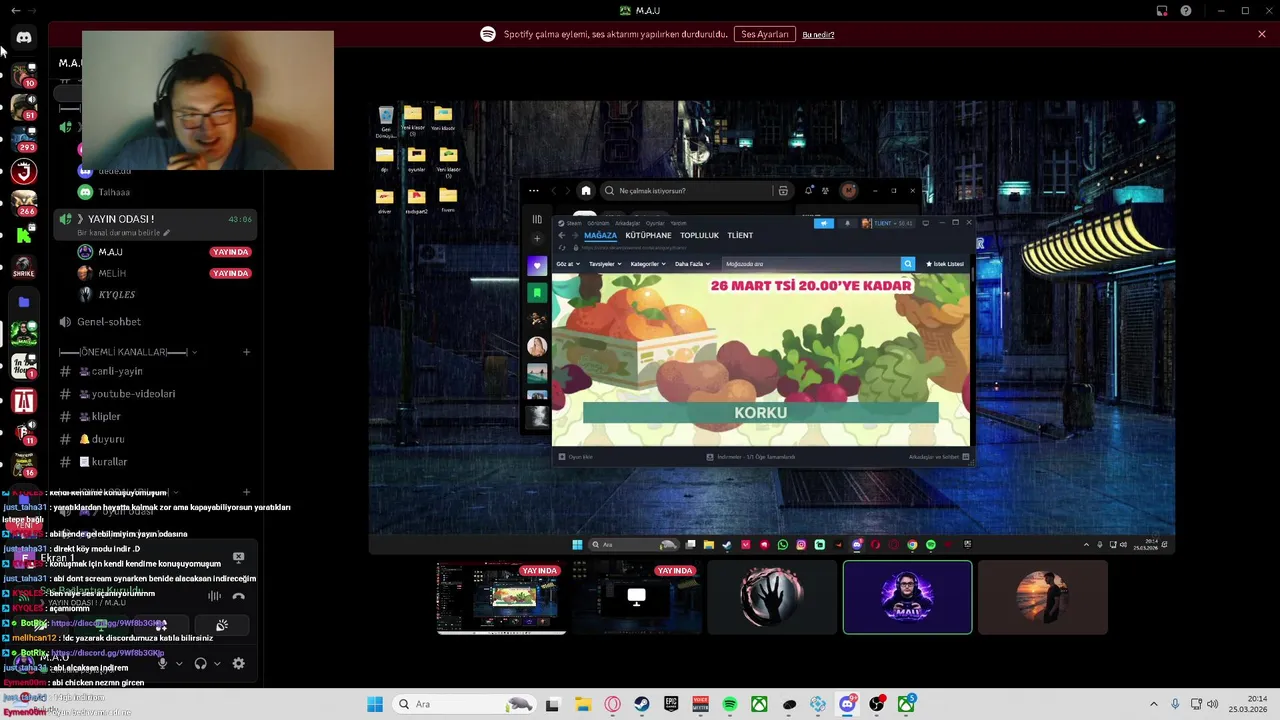Screen dimensions: 1280x720
Task: Watch M.A.U's live stream thumbnail tile
Action: click(501, 598)
